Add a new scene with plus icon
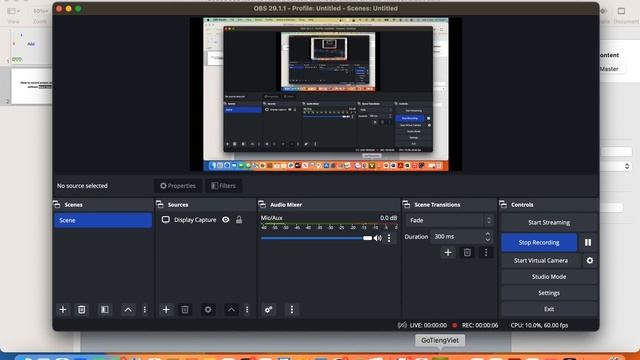The height and width of the screenshot is (360, 640). pyautogui.click(x=63, y=310)
